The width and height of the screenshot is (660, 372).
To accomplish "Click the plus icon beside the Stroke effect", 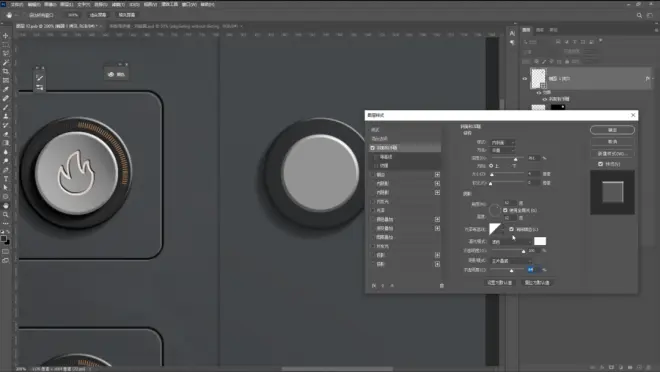I will point(437,175).
